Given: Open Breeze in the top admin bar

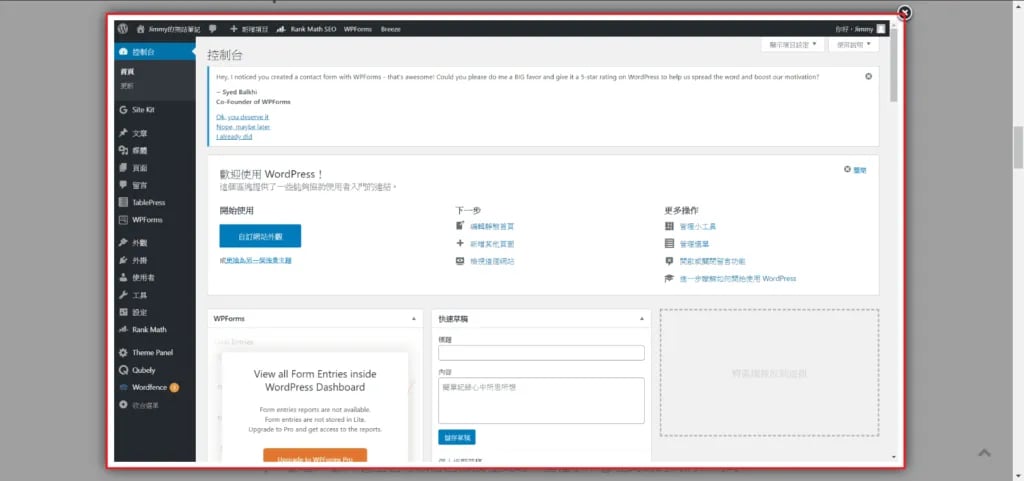Looking at the screenshot, I should (x=391, y=29).
